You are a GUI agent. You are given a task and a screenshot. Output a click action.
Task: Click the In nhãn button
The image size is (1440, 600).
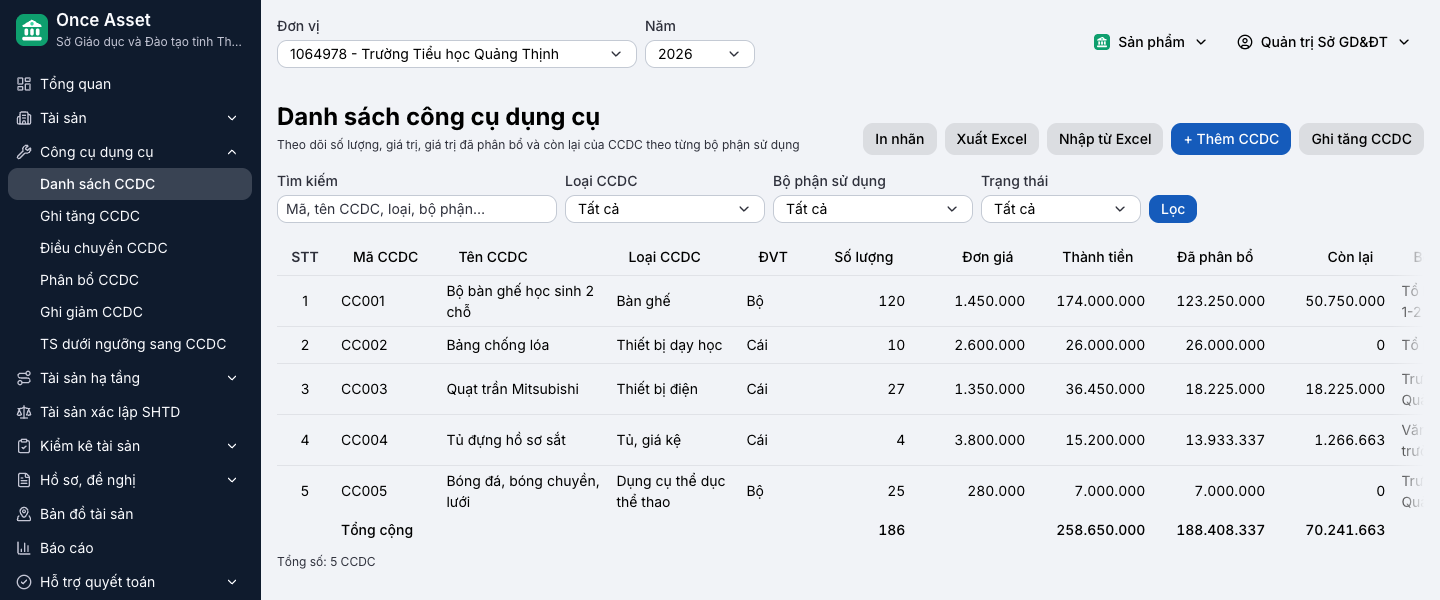[x=900, y=139]
